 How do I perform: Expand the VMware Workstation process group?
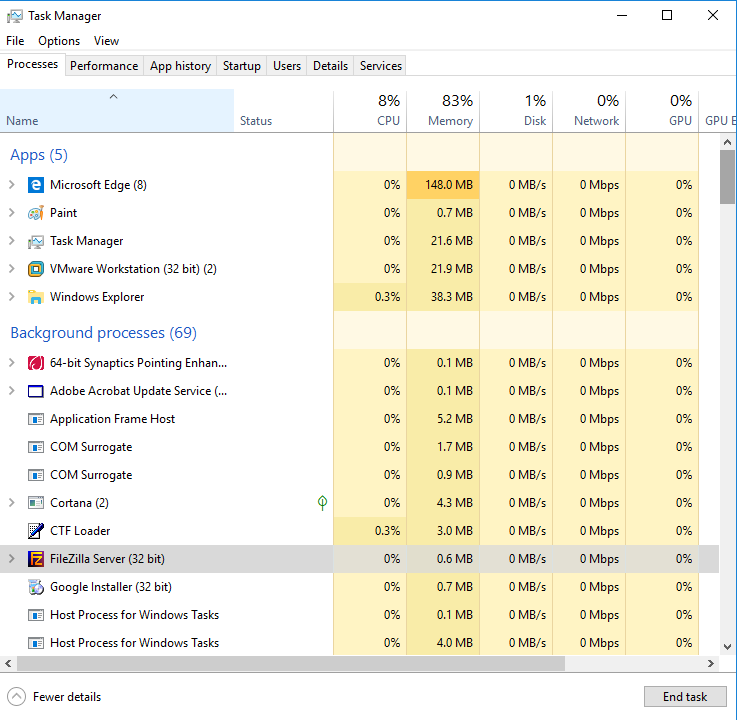[x=12, y=269]
